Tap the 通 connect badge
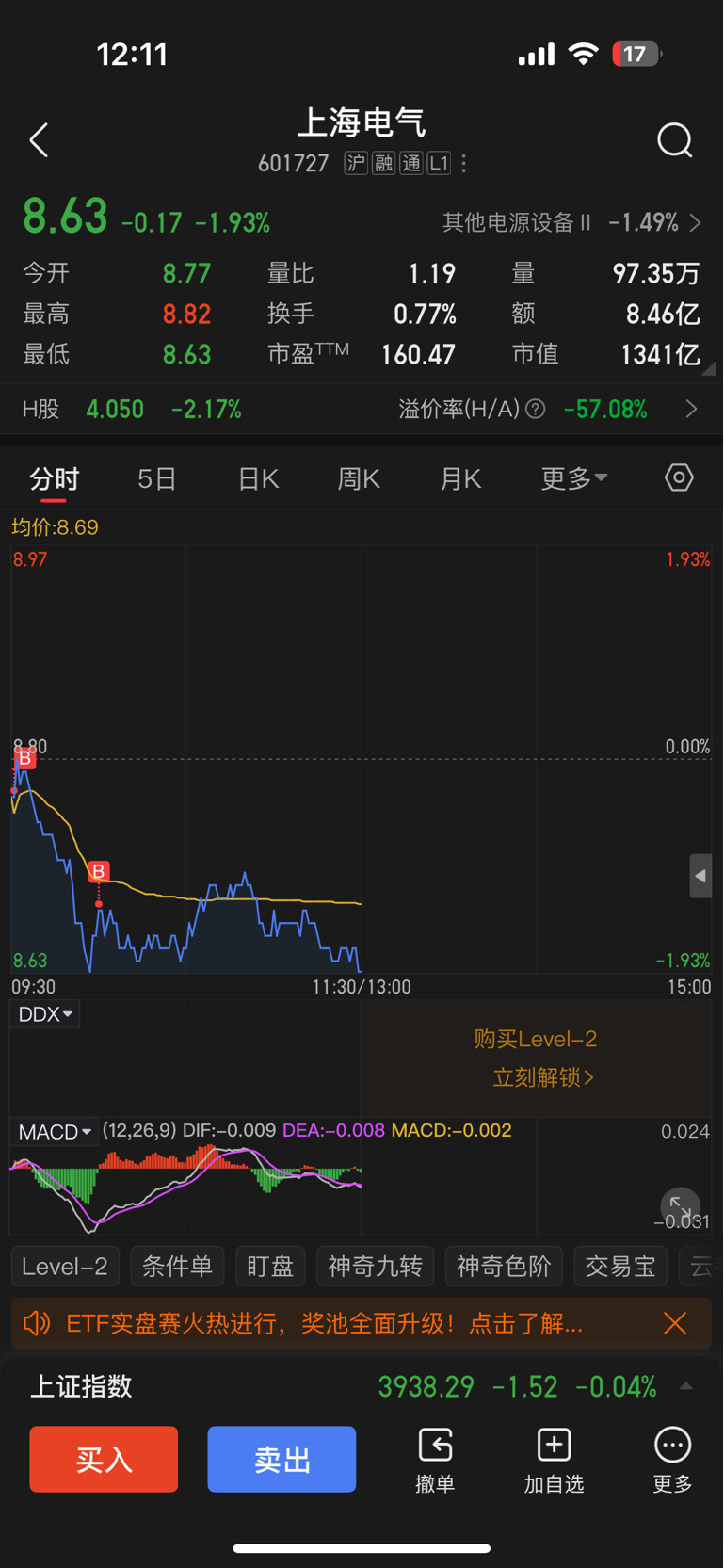 (x=411, y=164)
